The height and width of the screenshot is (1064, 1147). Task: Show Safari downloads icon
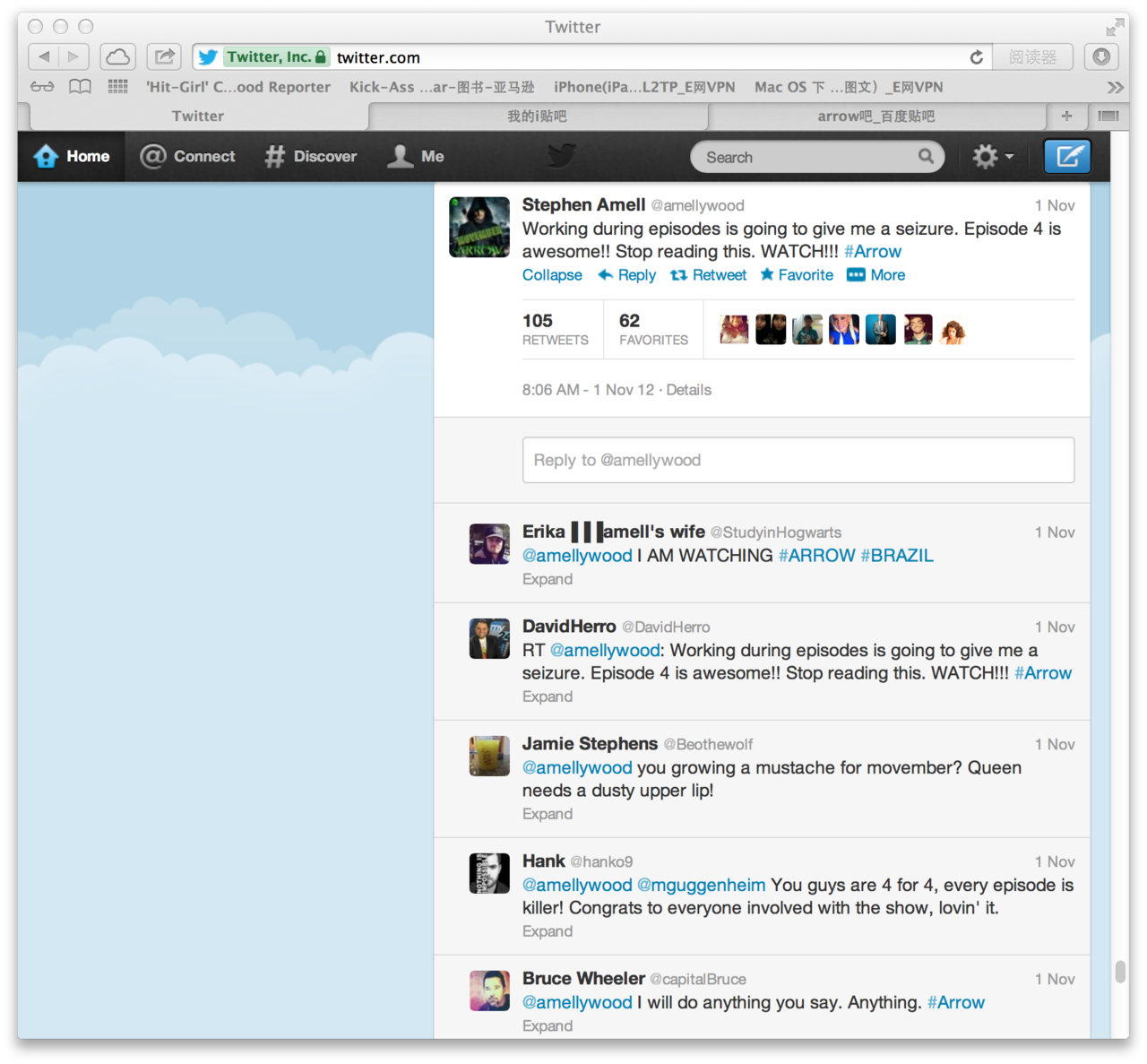click(1101, 56)
